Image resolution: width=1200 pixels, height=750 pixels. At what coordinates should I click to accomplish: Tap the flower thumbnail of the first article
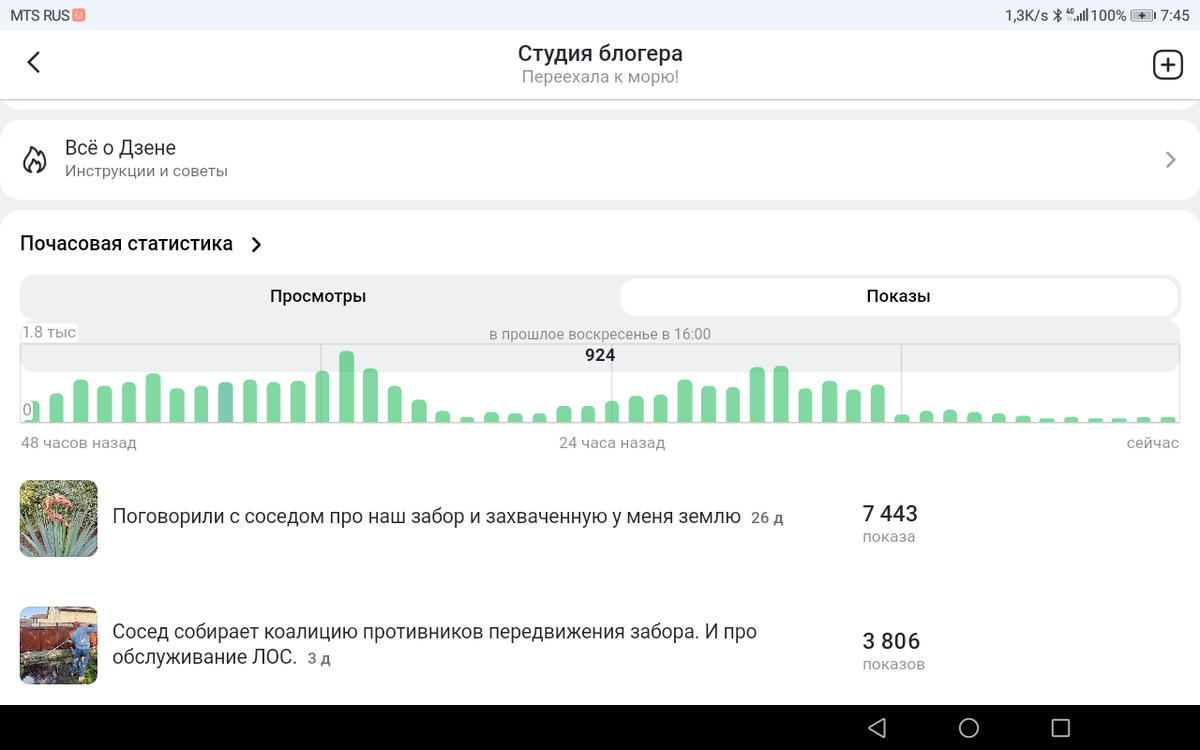tap(58, 518)
